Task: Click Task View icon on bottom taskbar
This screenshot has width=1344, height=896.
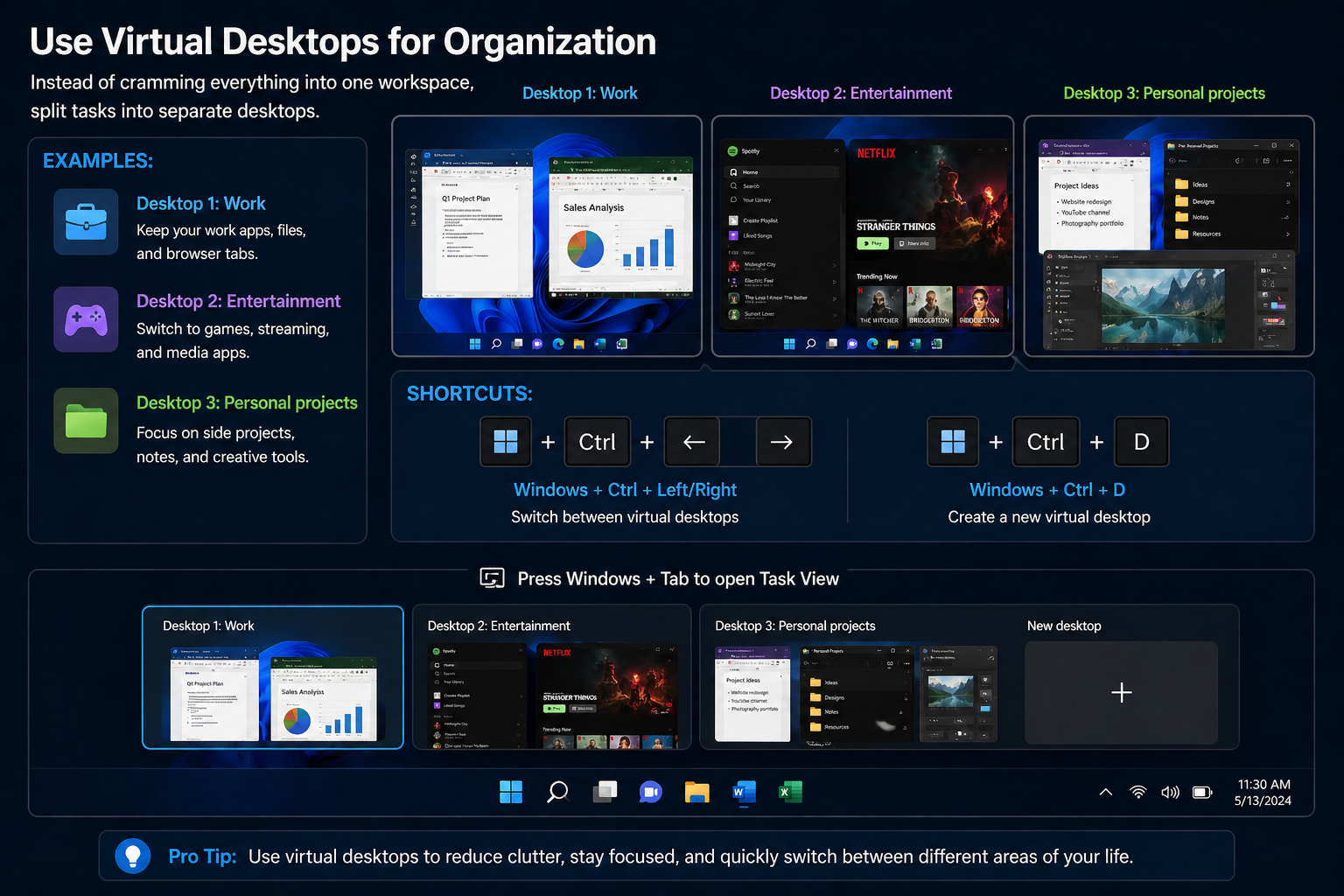Action: pyautogui.click(x=605, y=792)
